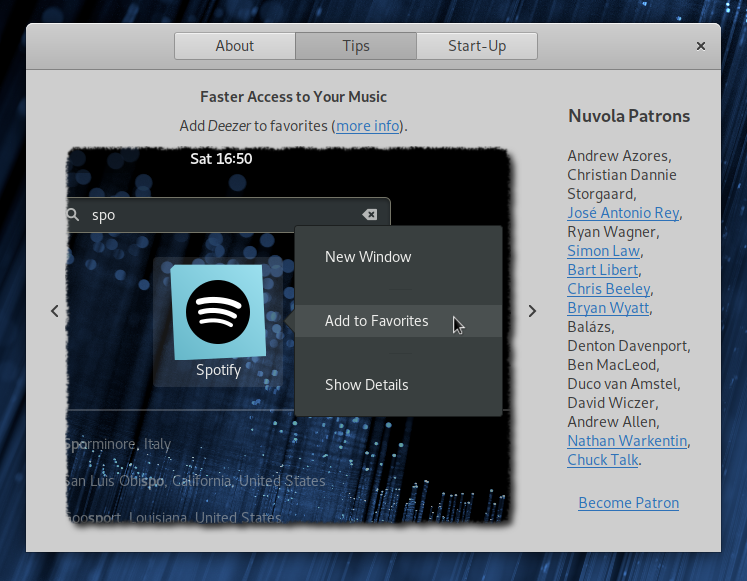This screenshot has width=747, height=581.
Task: Open the 'more info' link
Action: coord(368,126)
